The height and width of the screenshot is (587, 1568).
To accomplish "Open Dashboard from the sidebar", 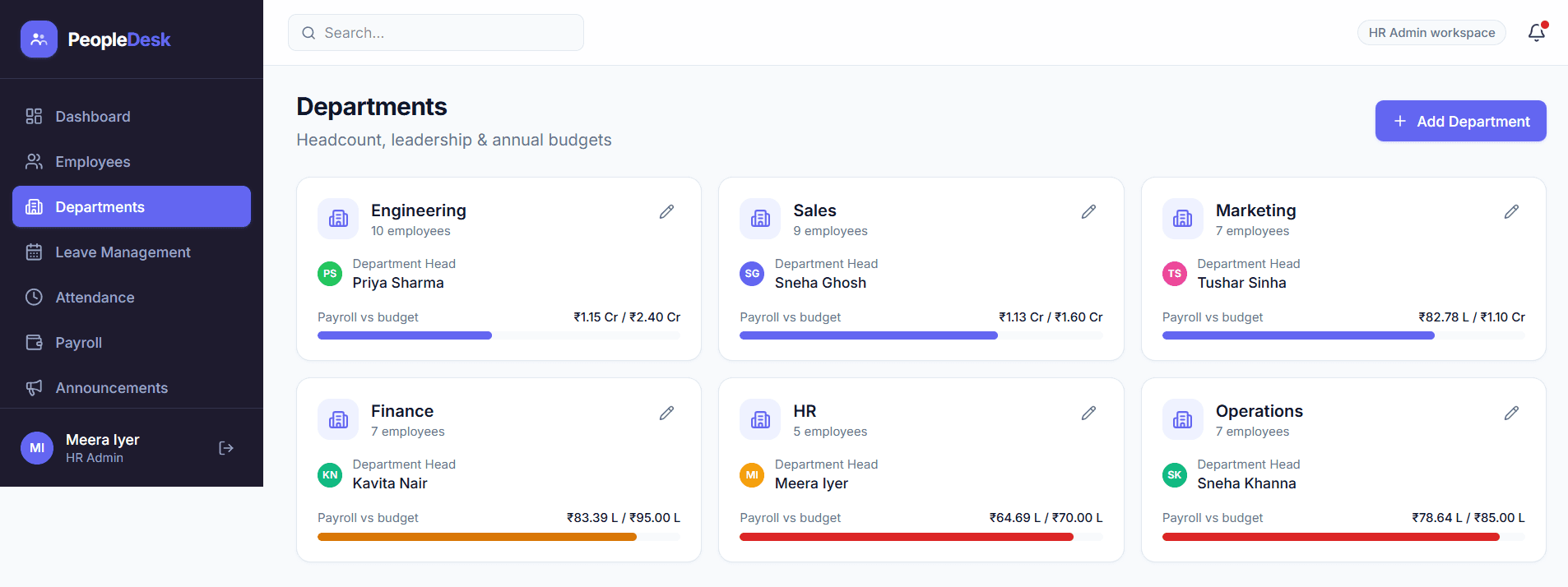I will point(132,117).
